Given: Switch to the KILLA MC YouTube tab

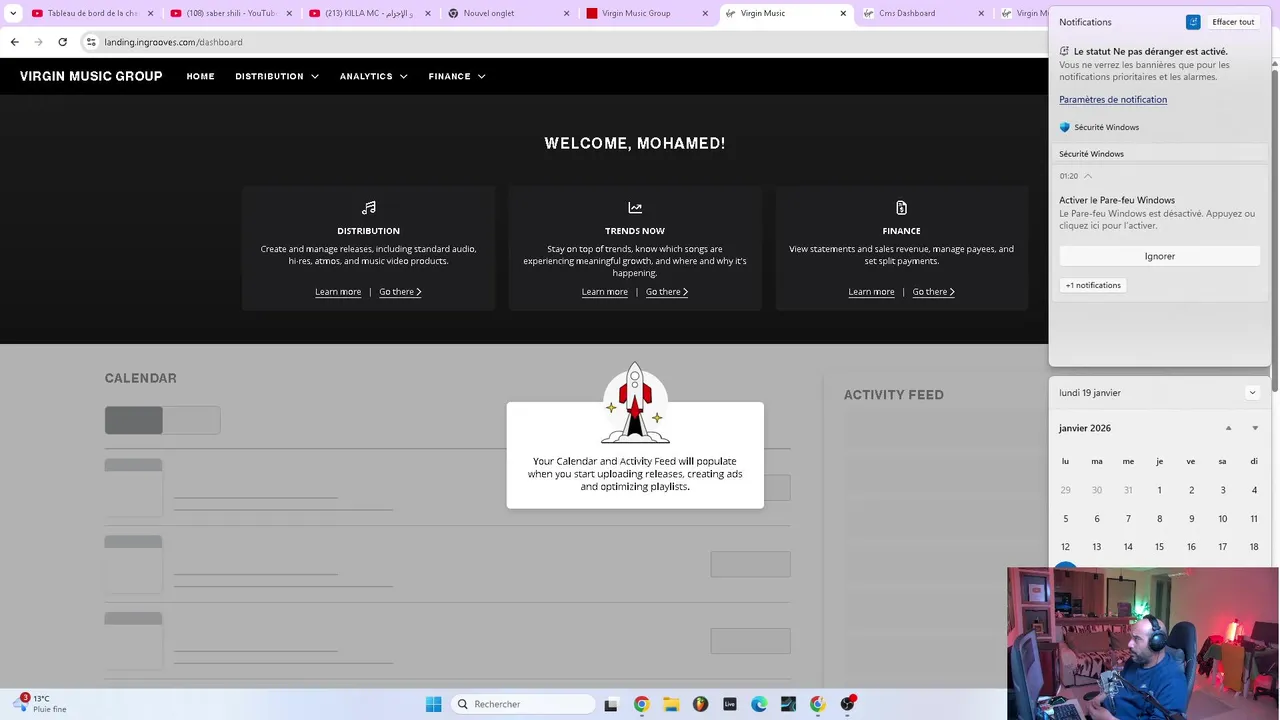Looking at the screenshot, I should point(368,13).
